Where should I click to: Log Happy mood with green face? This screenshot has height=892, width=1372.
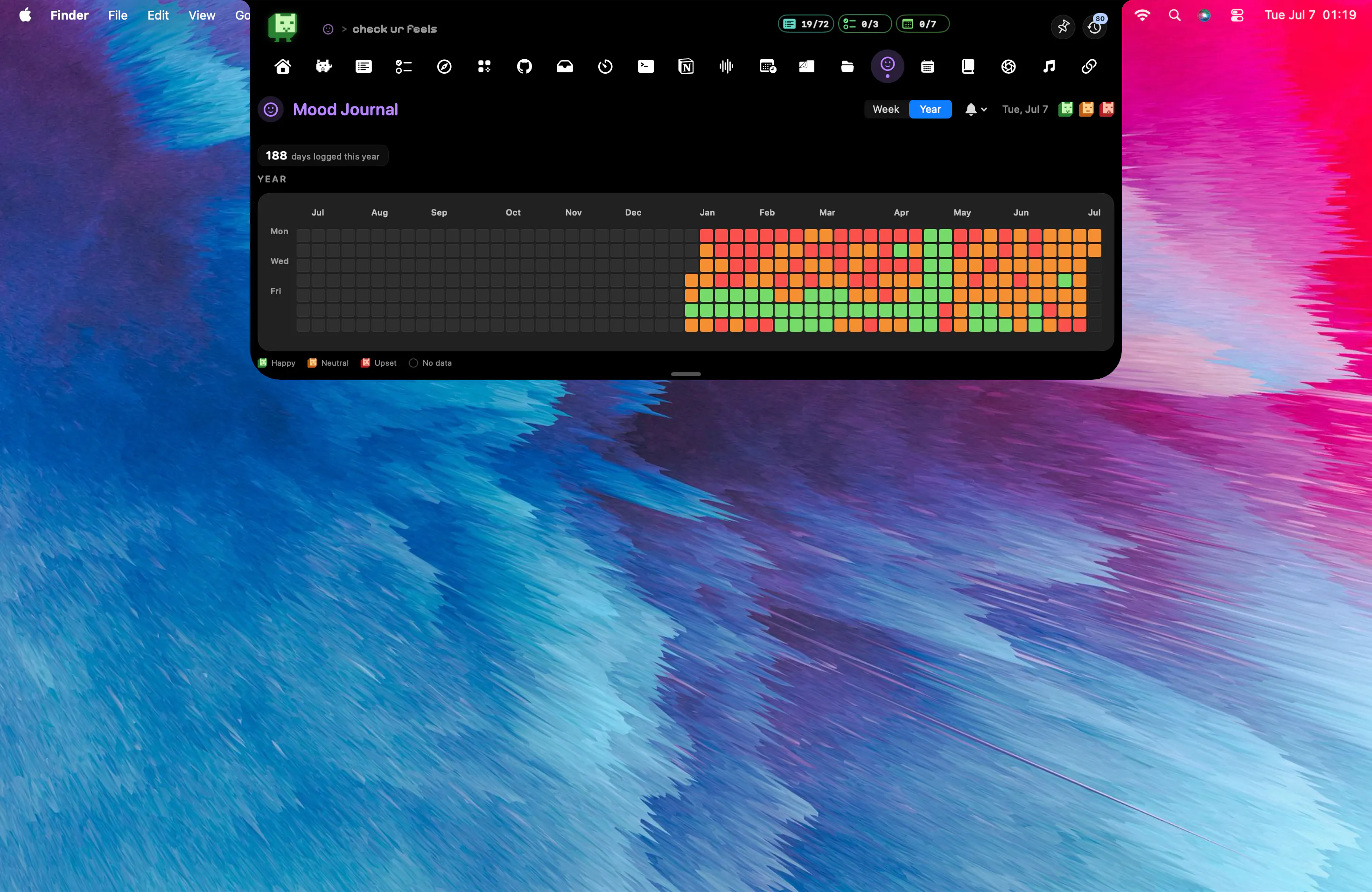point(1066,109)
